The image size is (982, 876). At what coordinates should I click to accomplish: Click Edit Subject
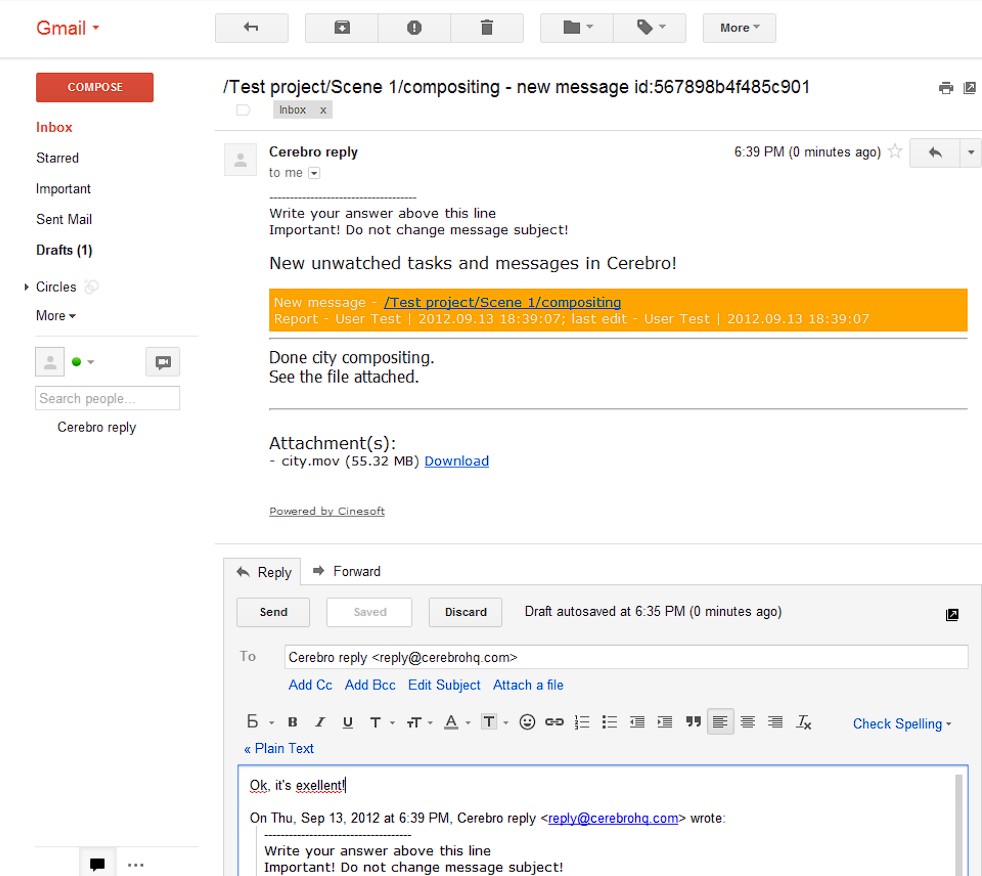coord(444,685)
